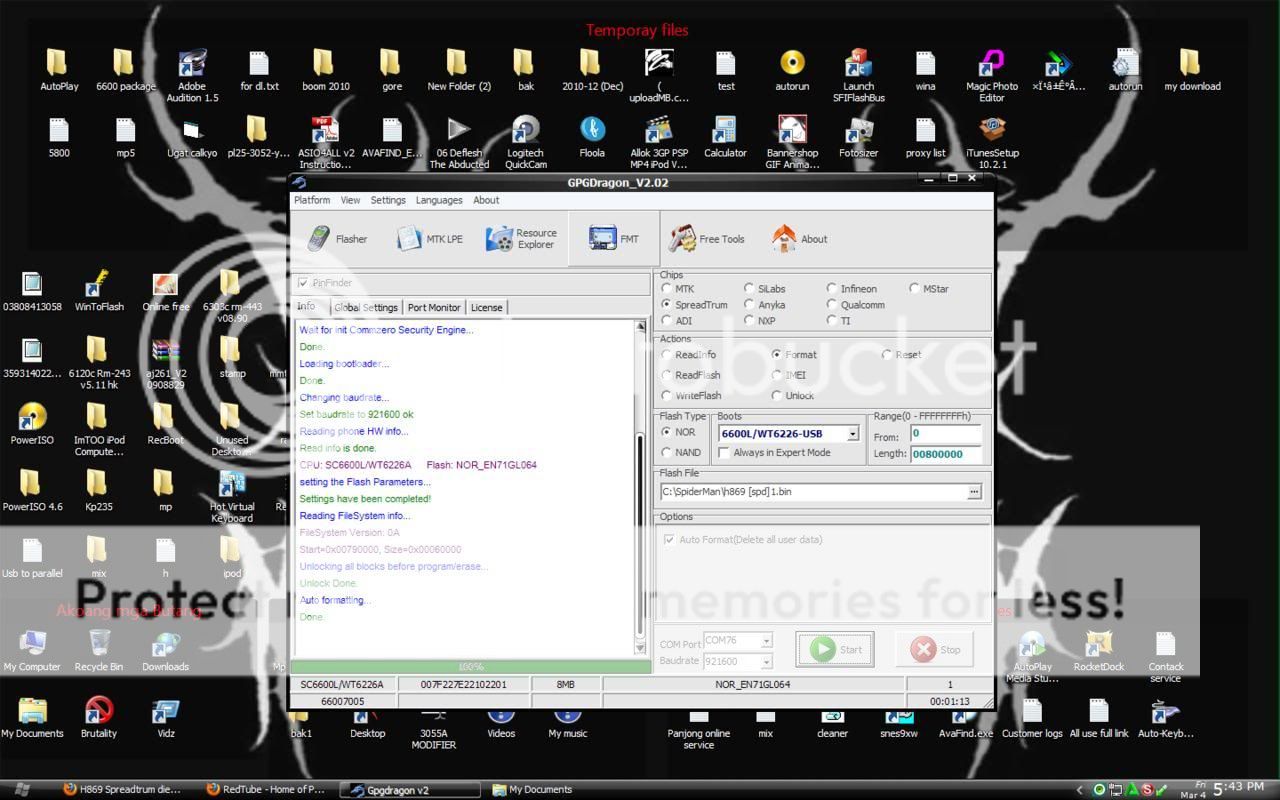Viewport: 1280px width, 800px height.
Task: Open the View menu
Action: click(350, 200)
